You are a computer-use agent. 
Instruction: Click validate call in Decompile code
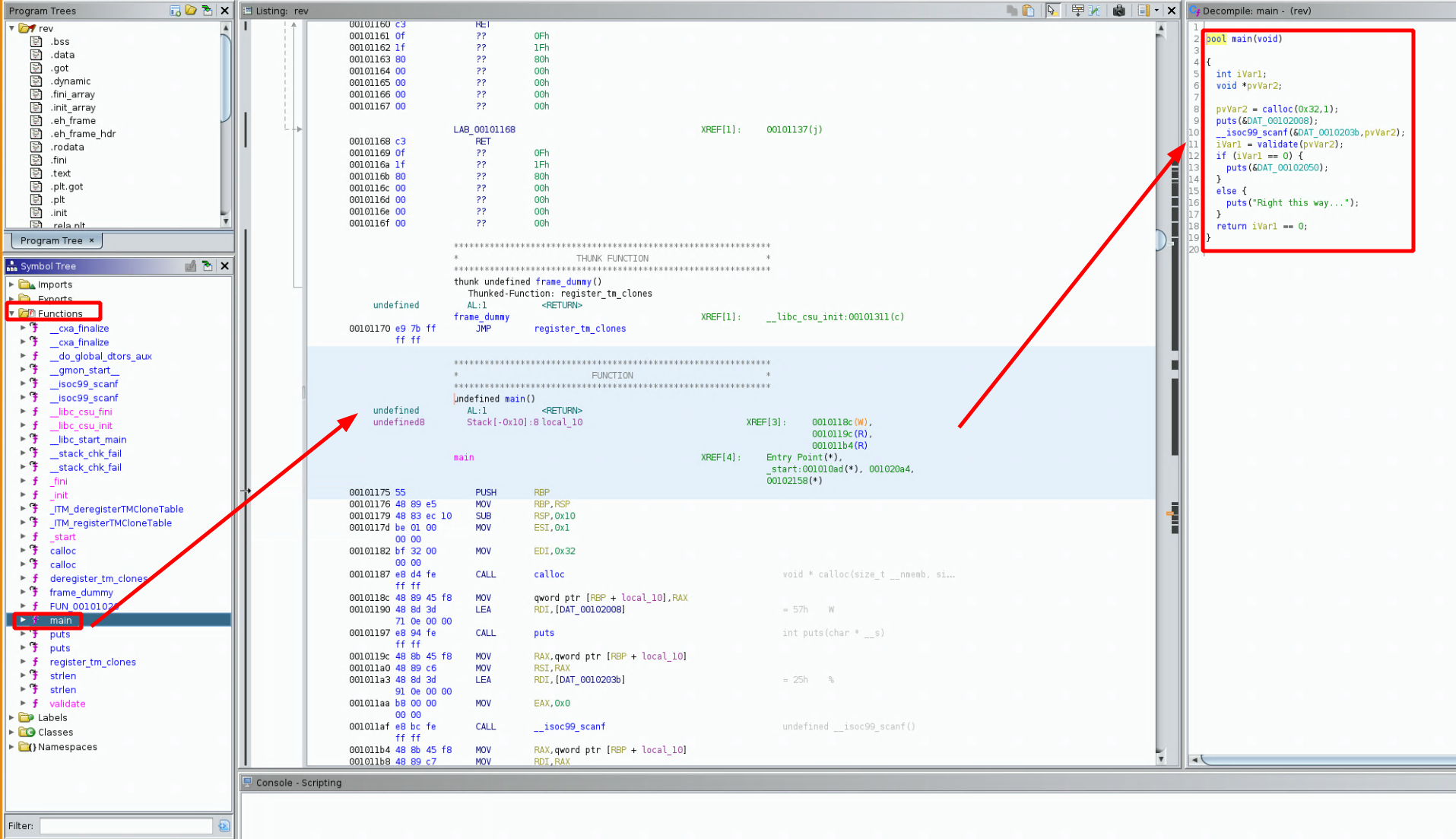coord(1277,144)
